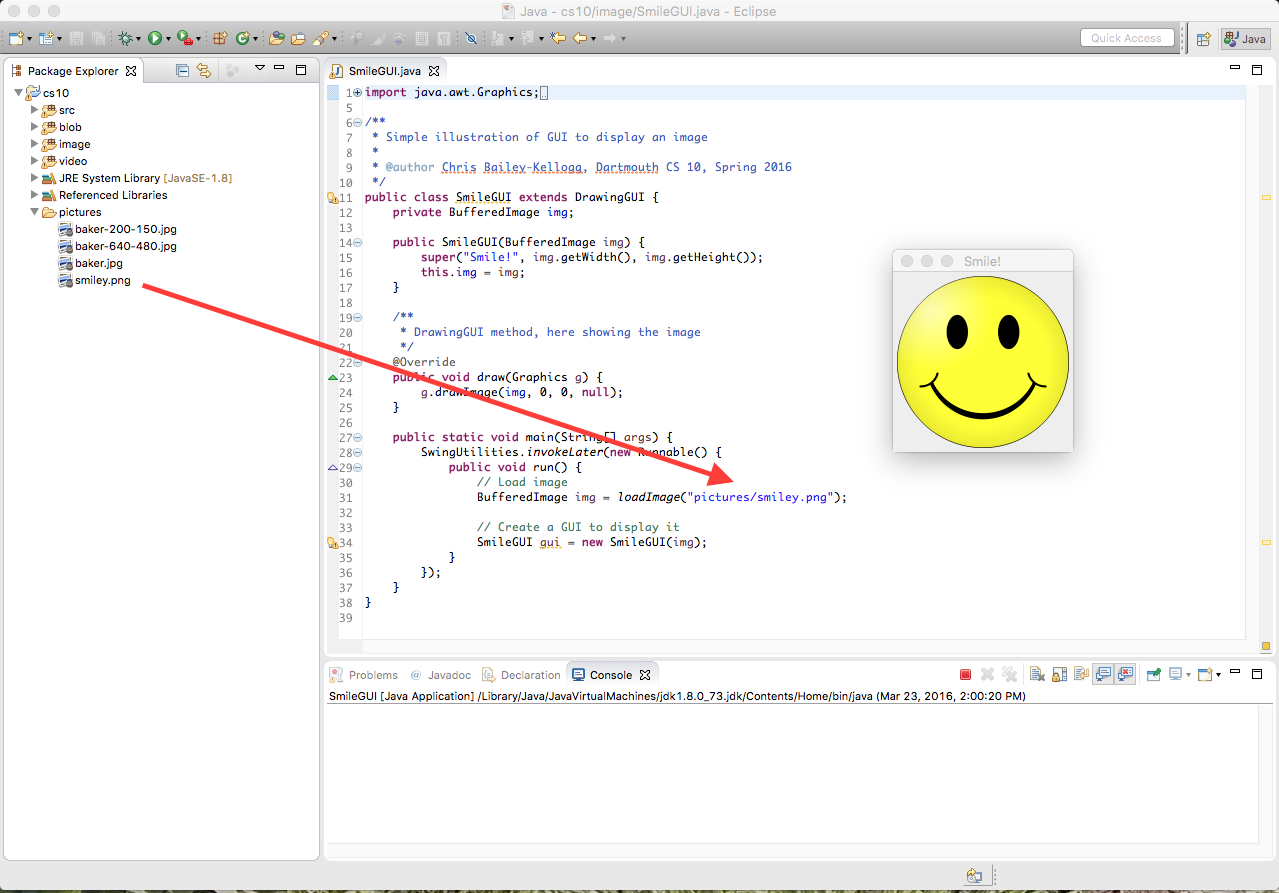Click the Pin Console icon
This screenshot has height=893, width=1279.
(x=1153, y=675)
